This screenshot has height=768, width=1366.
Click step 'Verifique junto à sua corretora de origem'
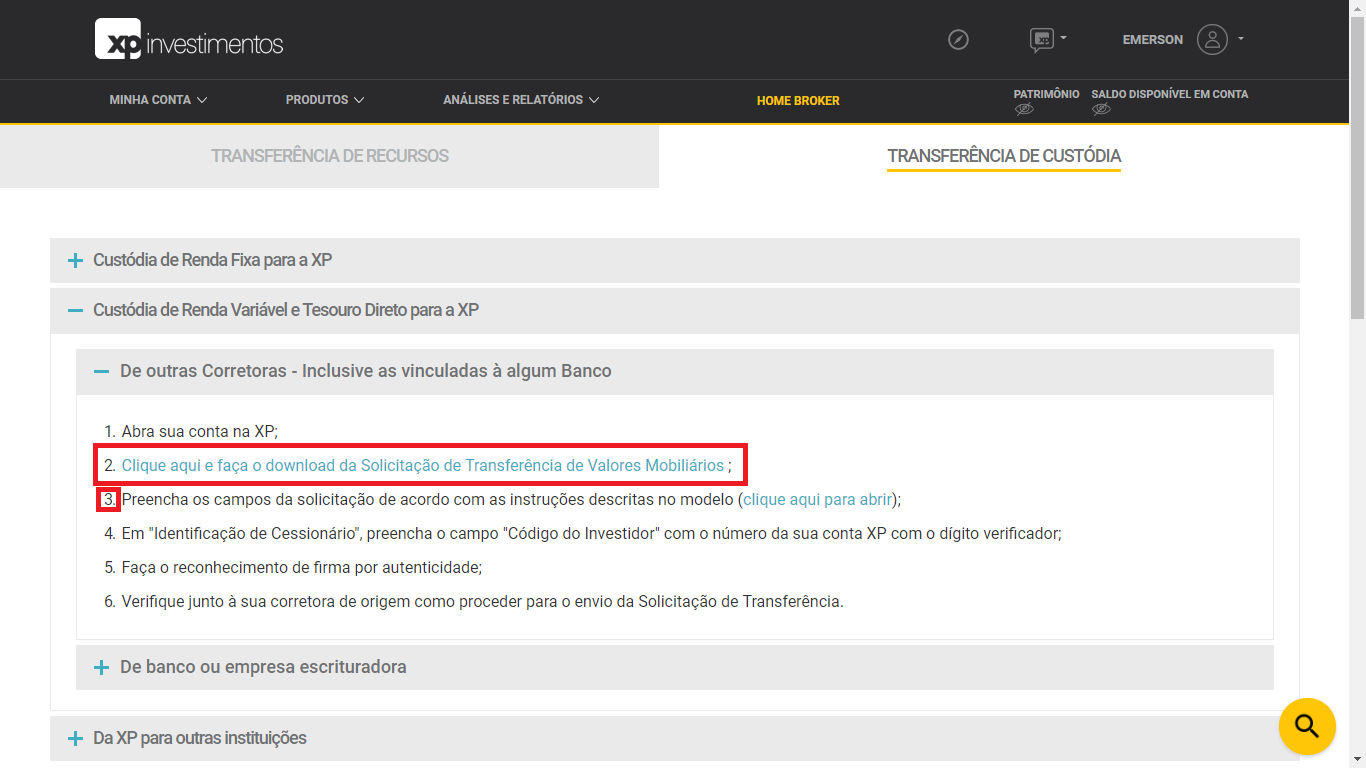[483, 602]
